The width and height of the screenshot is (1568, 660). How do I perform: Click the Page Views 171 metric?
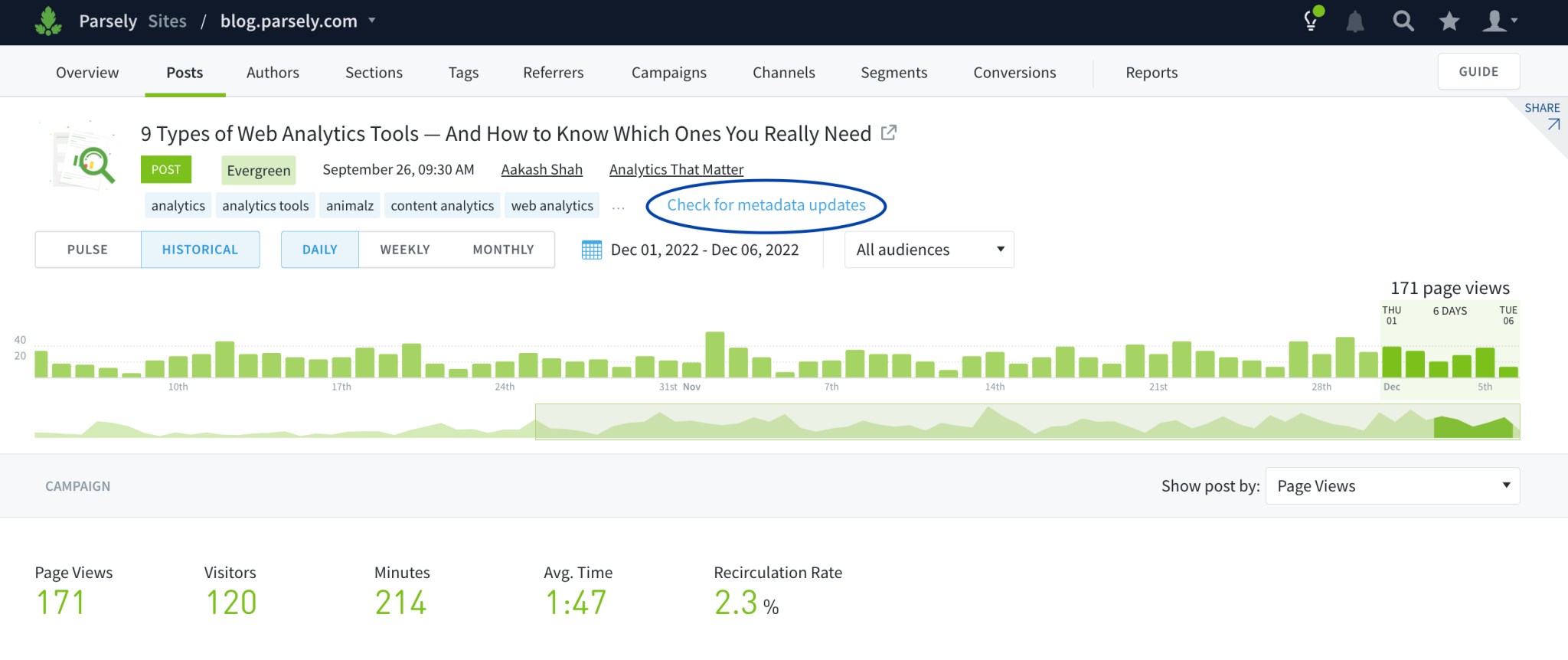73,592
